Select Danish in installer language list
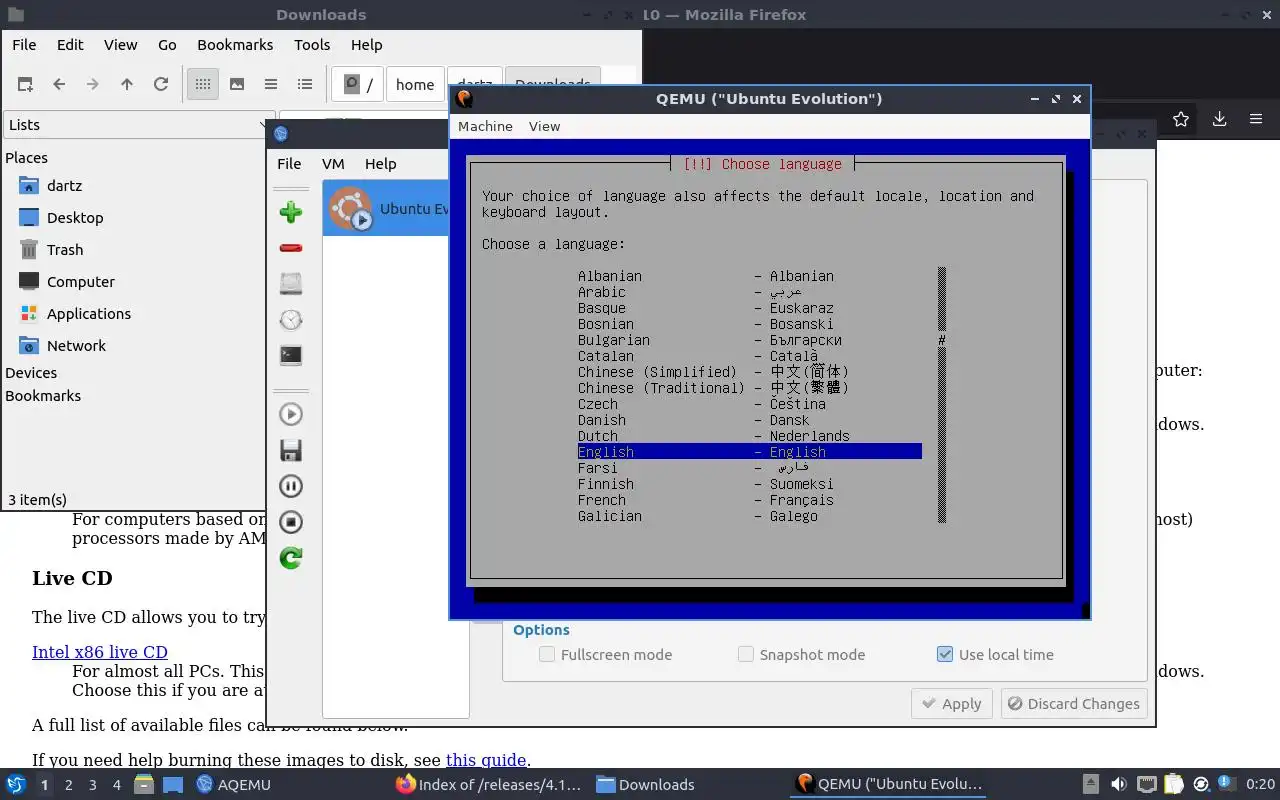This screenshot has width=1280, height=800. [x=749, y=420]
